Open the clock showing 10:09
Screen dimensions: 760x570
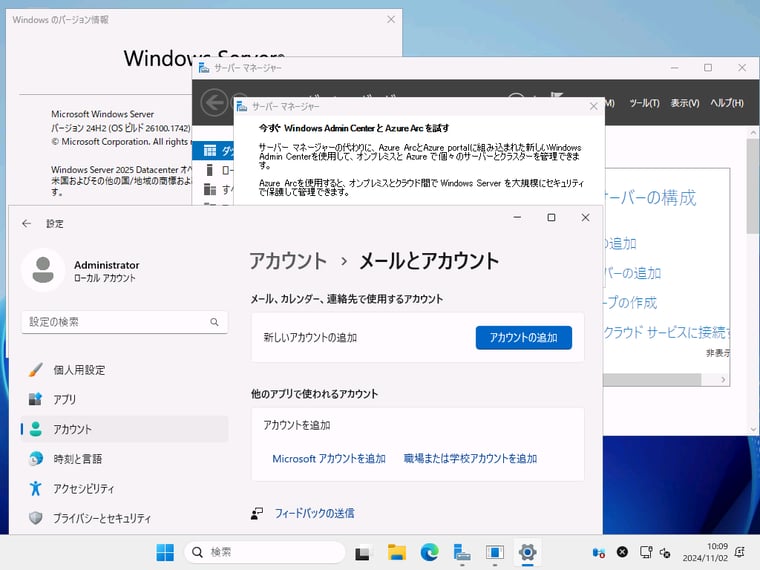[x=705, y=552]
